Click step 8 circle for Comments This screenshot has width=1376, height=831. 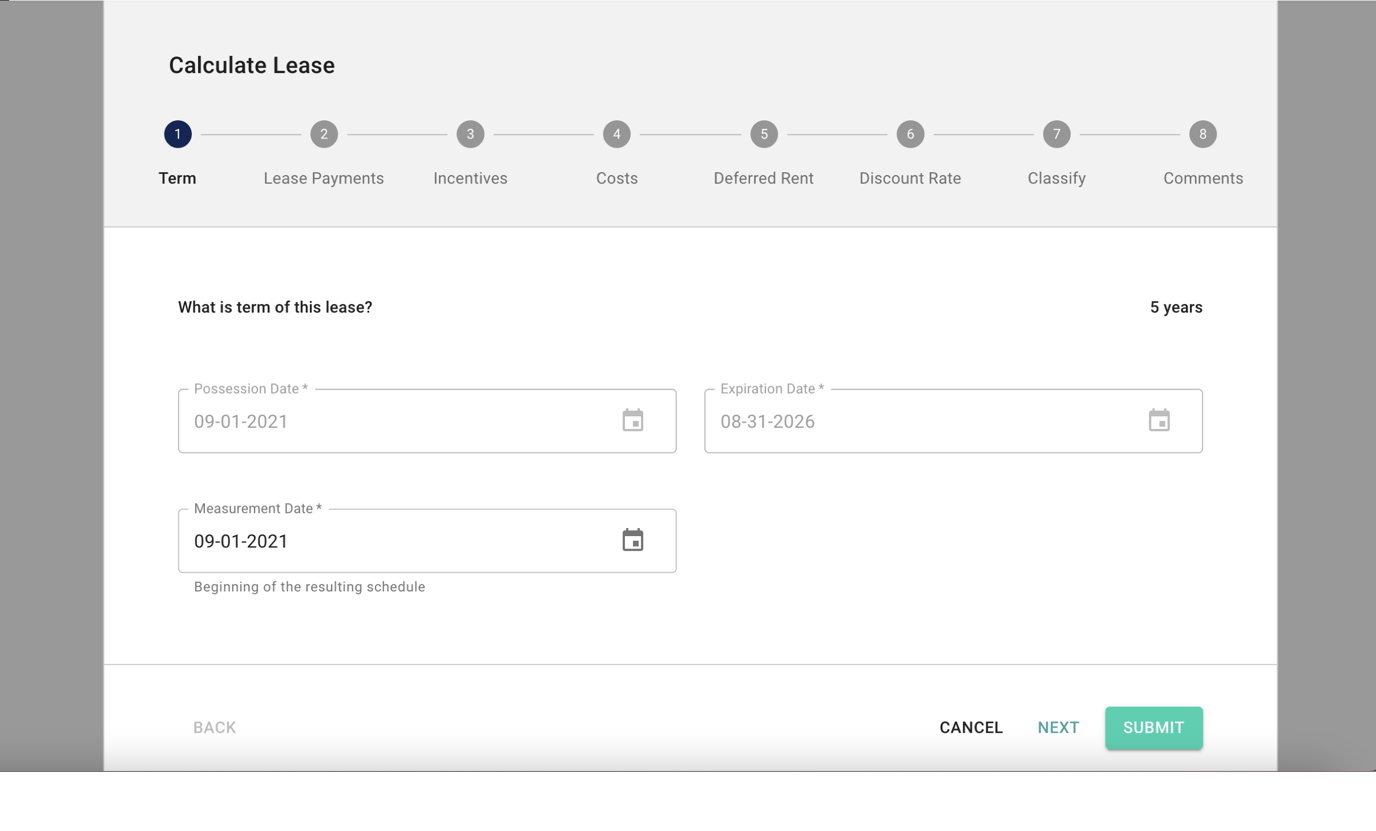point(1203,133)
